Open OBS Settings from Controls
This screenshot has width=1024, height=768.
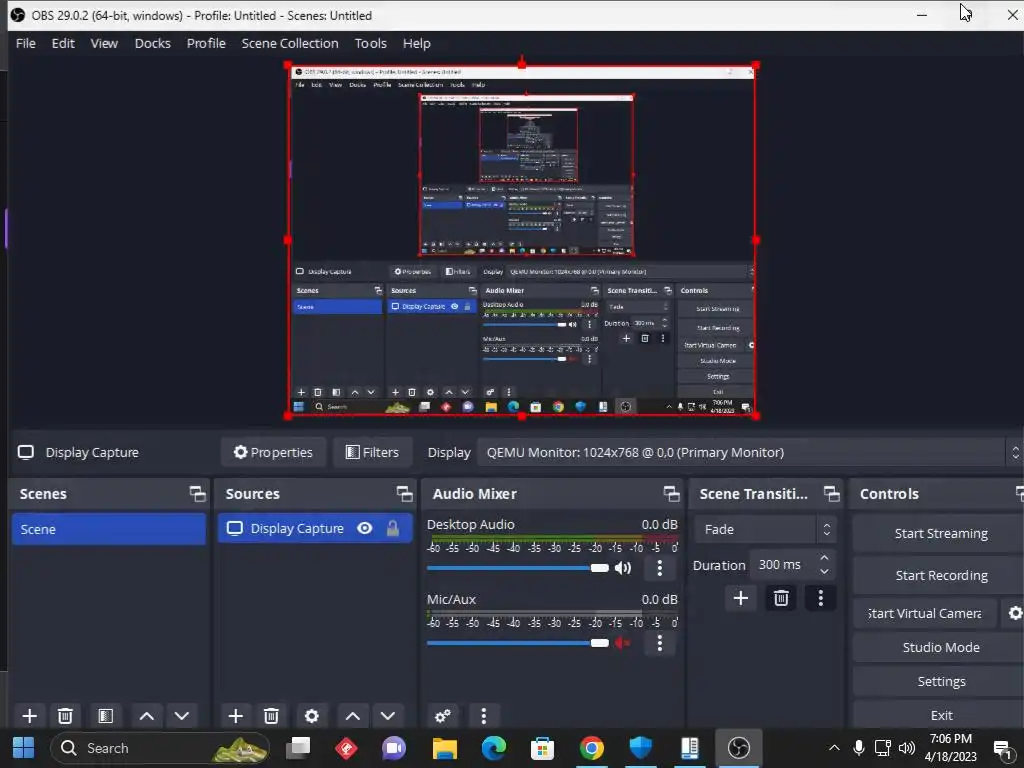tap(940, 681)
